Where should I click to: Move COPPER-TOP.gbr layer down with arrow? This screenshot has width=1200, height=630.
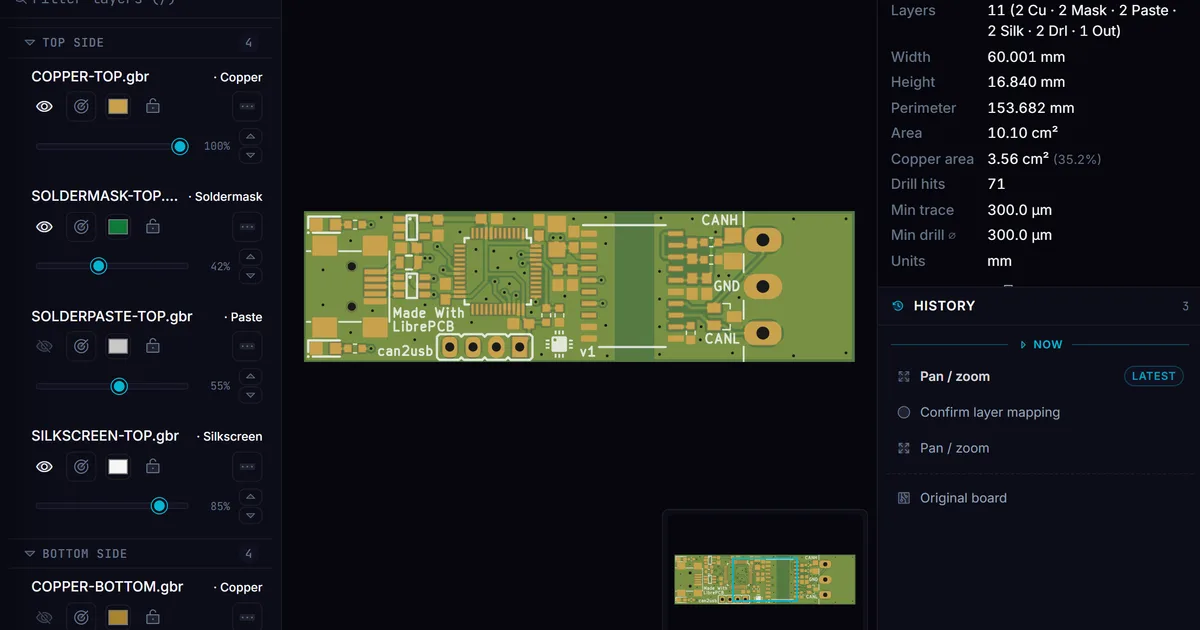tap(251, 155)
